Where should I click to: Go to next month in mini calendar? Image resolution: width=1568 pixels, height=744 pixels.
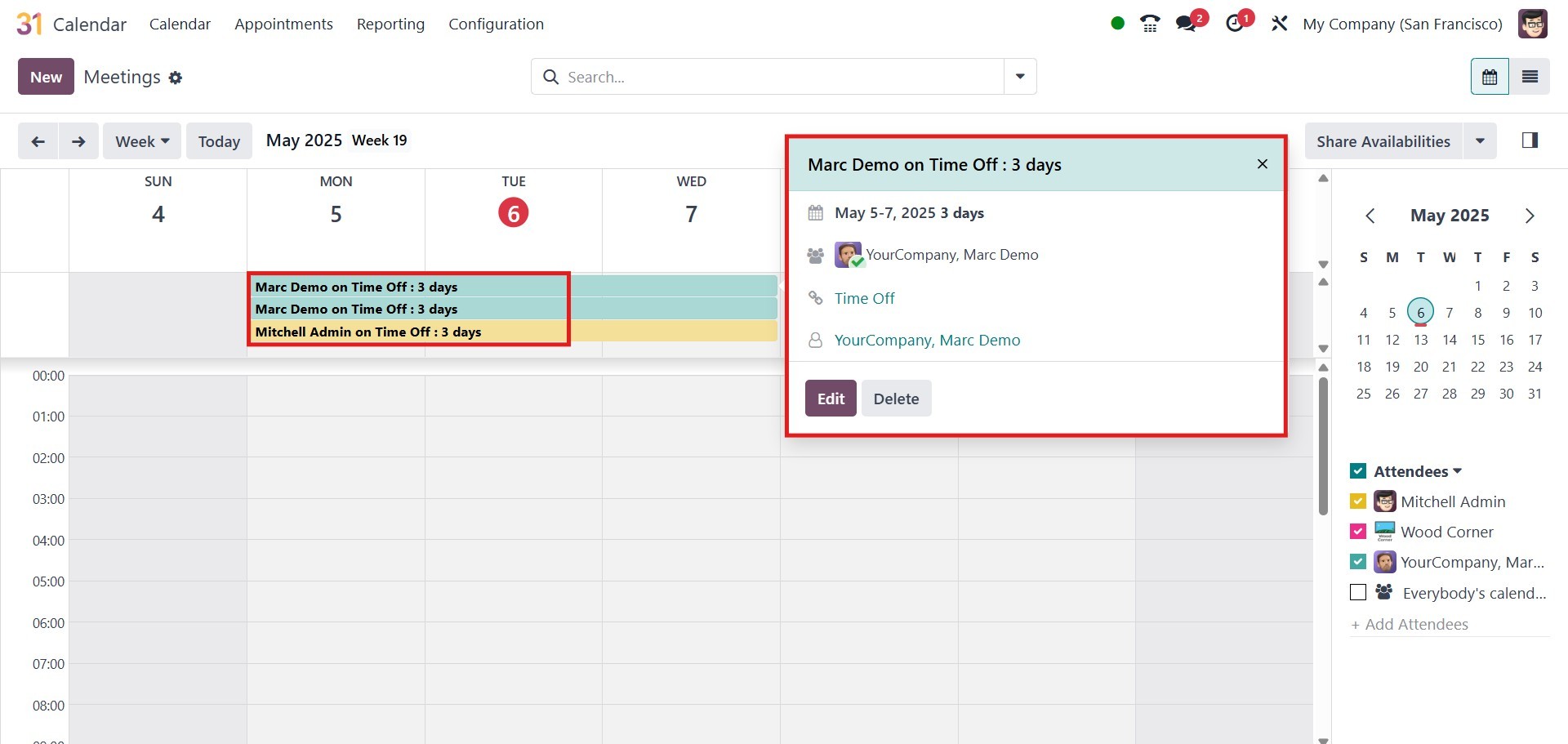[1530, 216]
